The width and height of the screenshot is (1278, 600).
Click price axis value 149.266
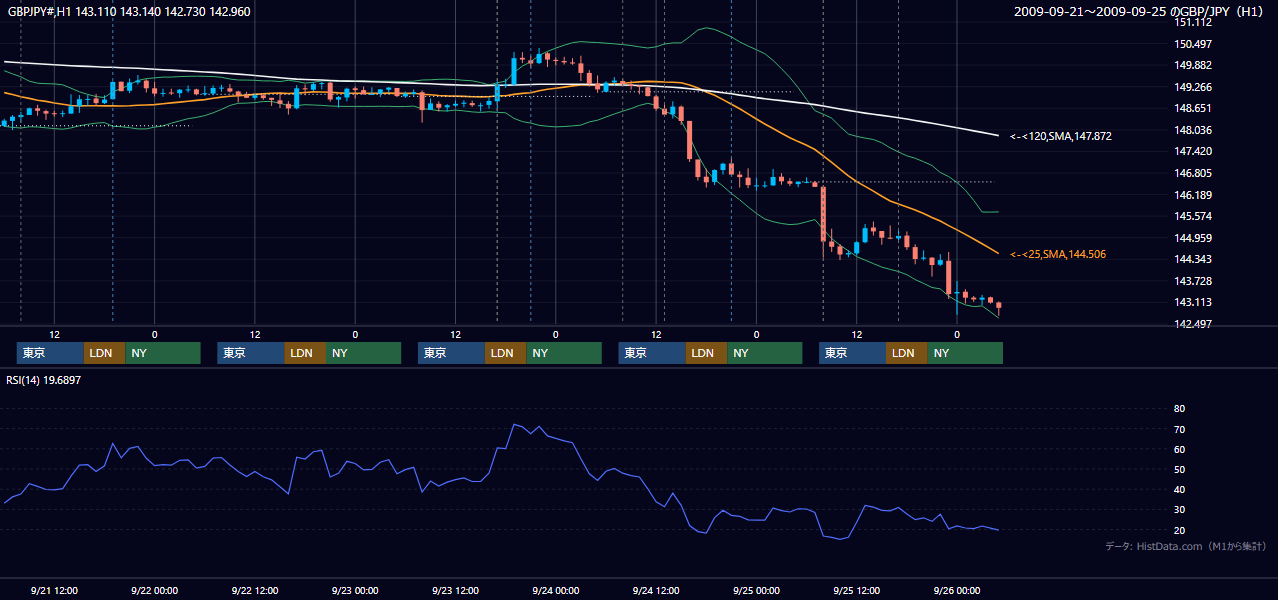(x=1193, y=87)
